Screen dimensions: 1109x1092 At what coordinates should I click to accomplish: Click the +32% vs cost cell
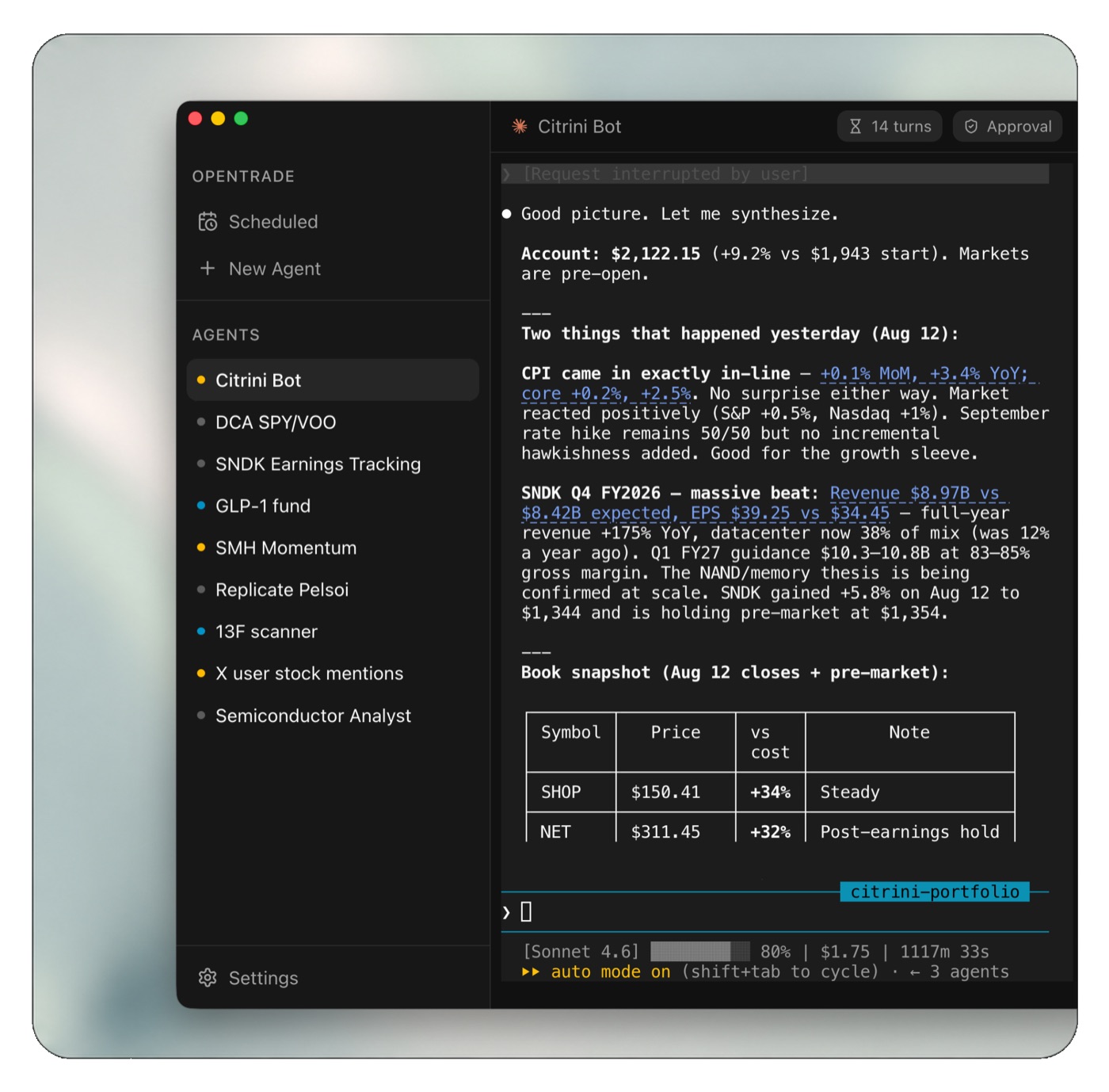[x=771, y=829]
